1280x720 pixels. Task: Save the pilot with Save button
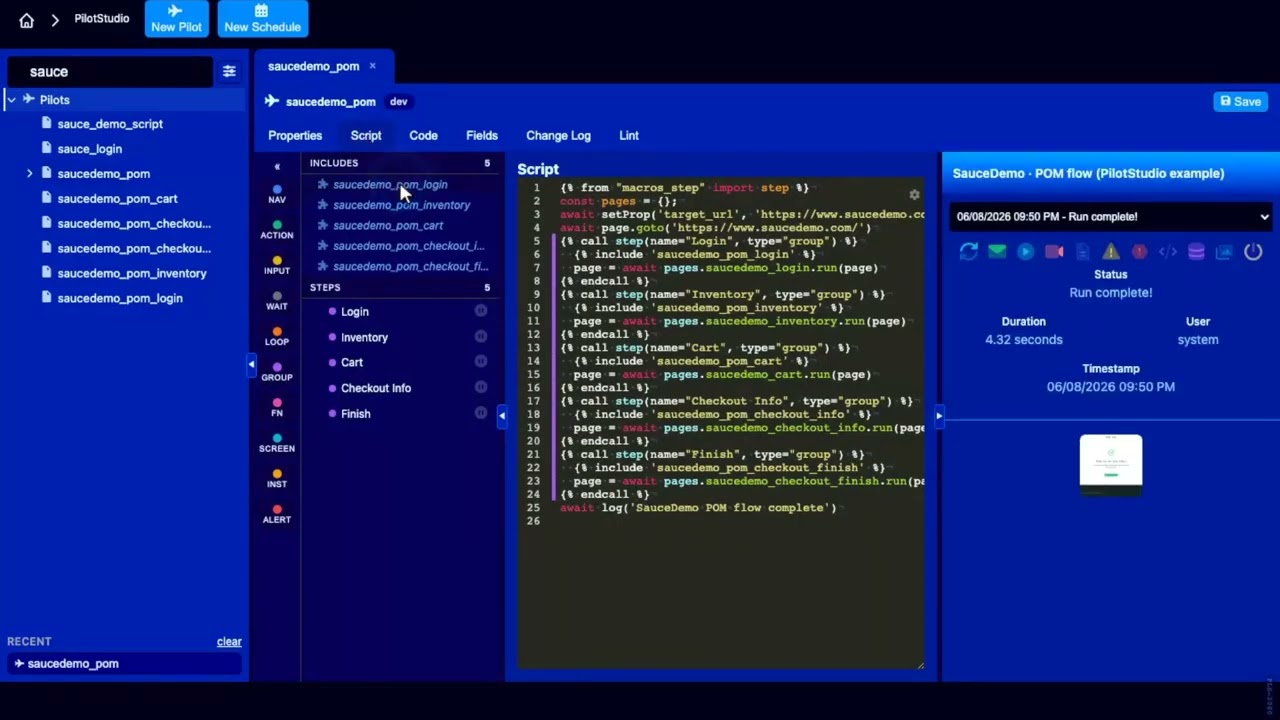point(1240,101)
